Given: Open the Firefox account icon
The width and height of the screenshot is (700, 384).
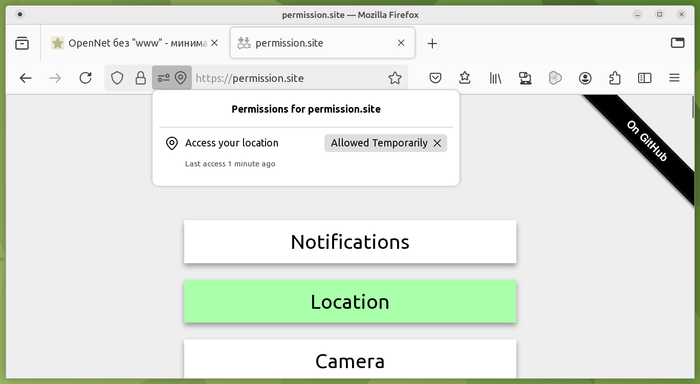Looking at the screenshot, I should click(585, 78).
